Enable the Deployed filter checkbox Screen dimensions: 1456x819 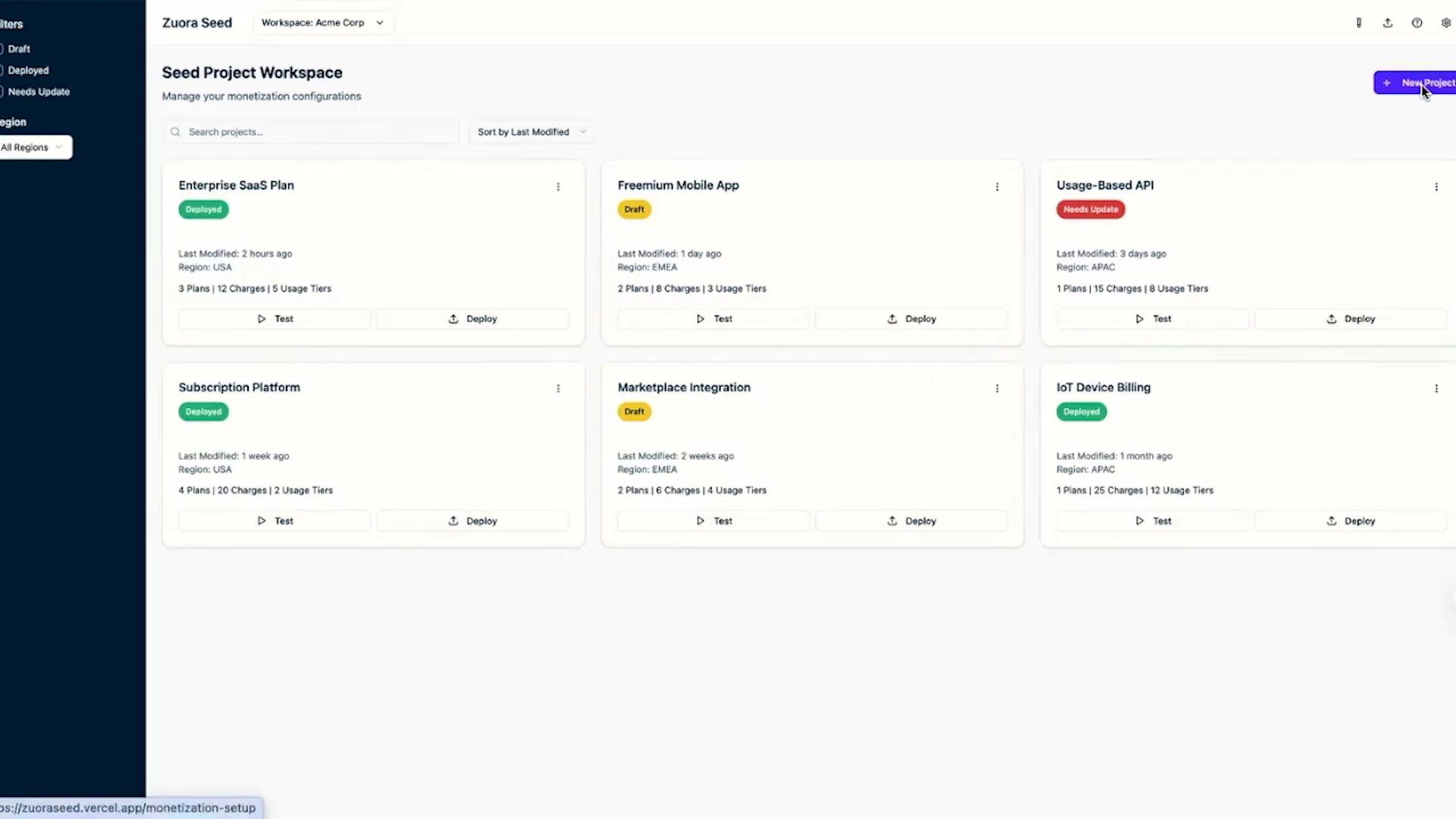(x=2, y=71)
